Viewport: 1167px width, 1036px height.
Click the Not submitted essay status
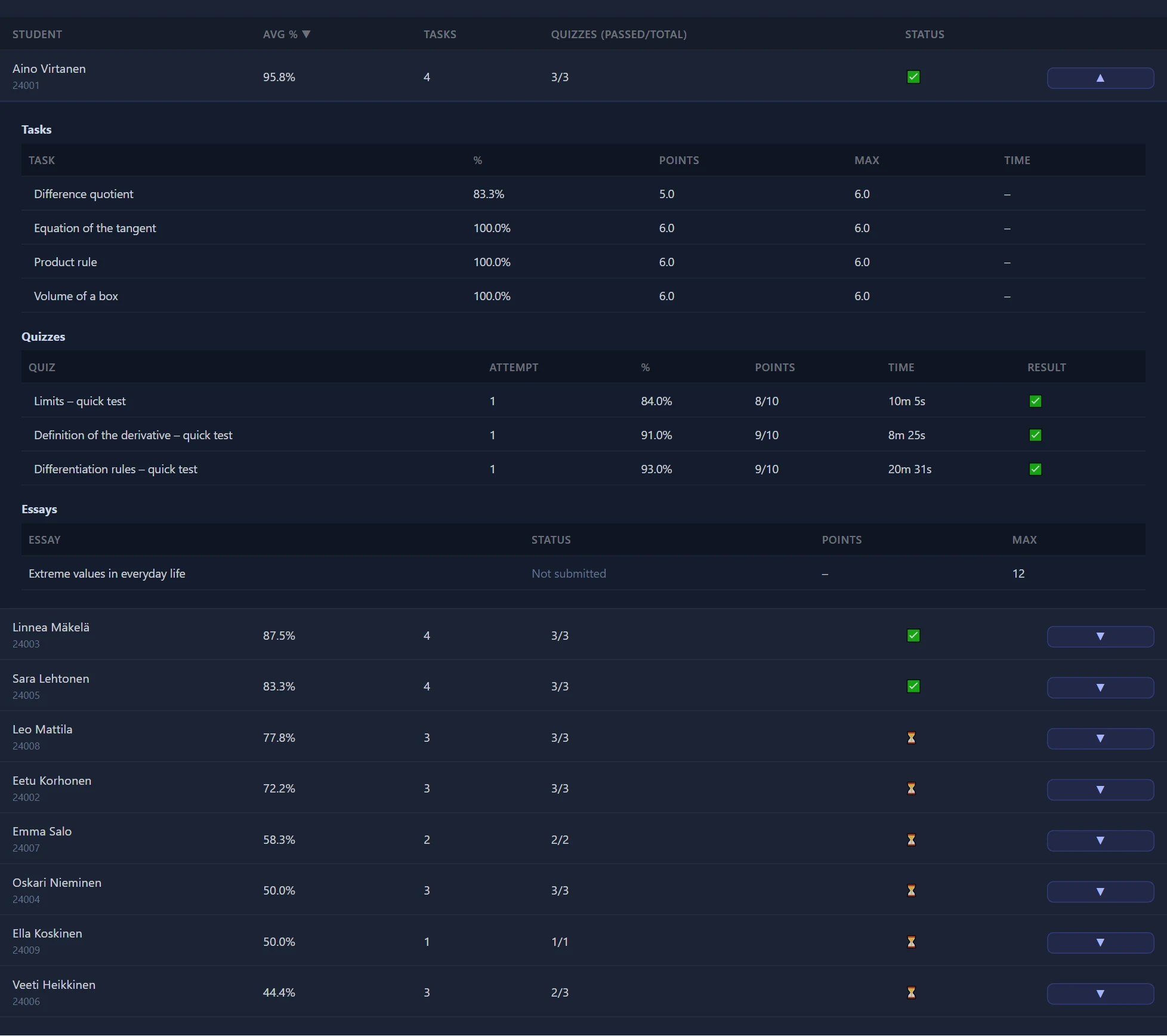click(569, 573)
